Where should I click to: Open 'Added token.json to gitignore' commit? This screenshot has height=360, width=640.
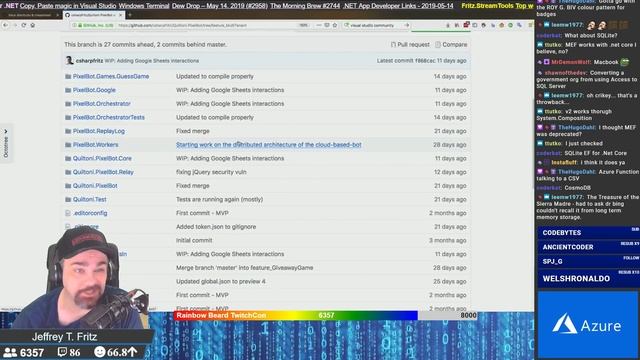[216, 227]
